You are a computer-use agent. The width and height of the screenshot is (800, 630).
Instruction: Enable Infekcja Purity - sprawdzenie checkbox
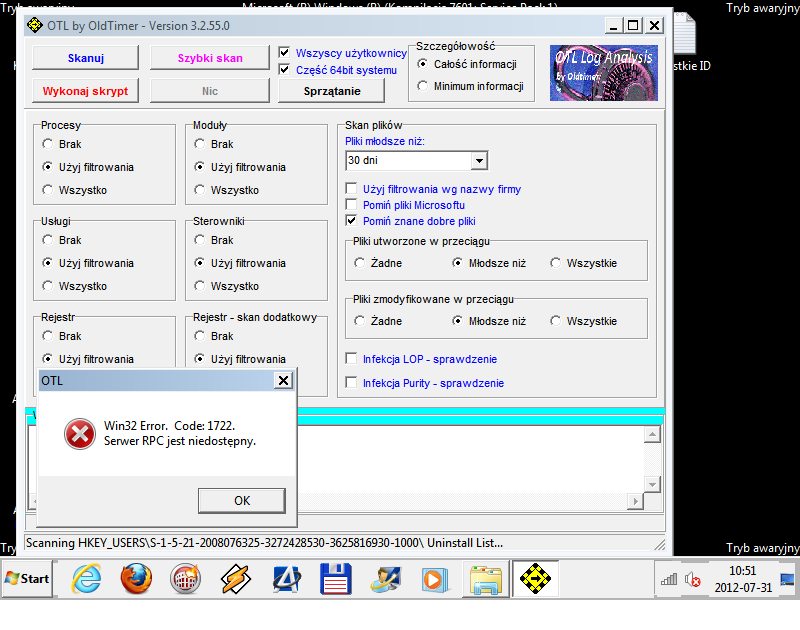[x=351, y=382]
